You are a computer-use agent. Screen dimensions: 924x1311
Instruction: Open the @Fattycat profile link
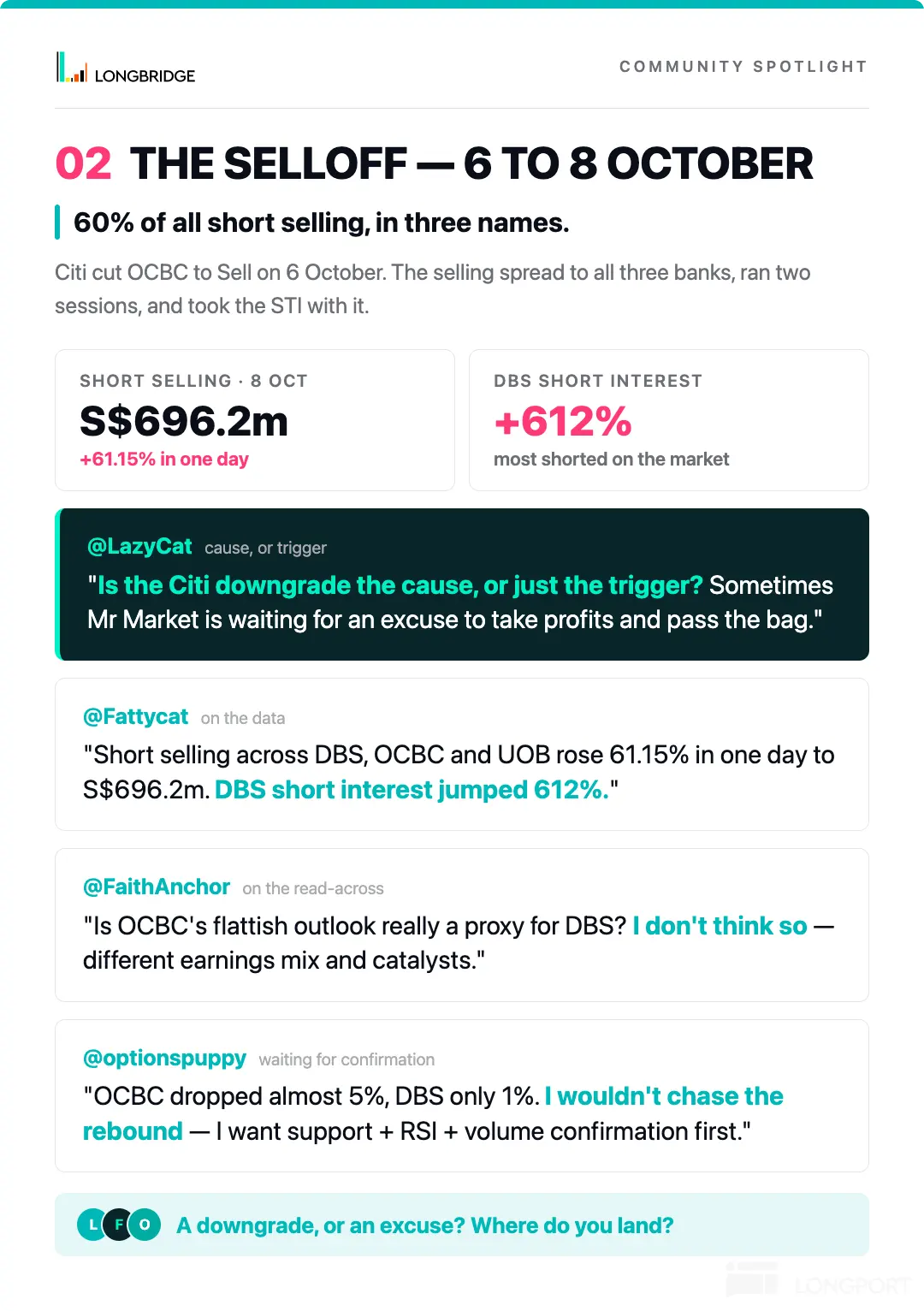click(135, 716)
